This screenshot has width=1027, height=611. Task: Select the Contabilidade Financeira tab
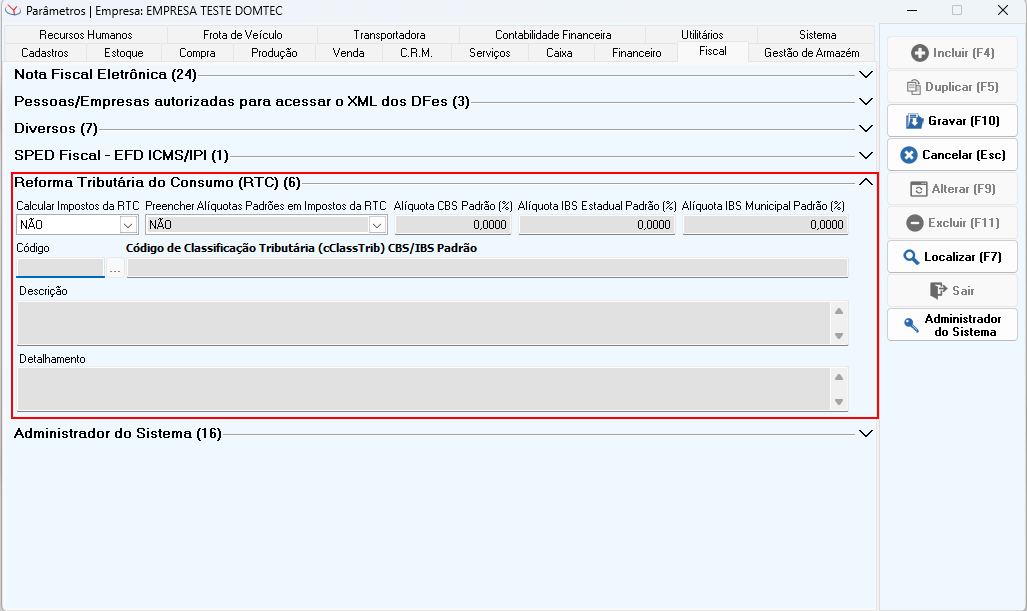pyautogui.click(x=553, y=35)
